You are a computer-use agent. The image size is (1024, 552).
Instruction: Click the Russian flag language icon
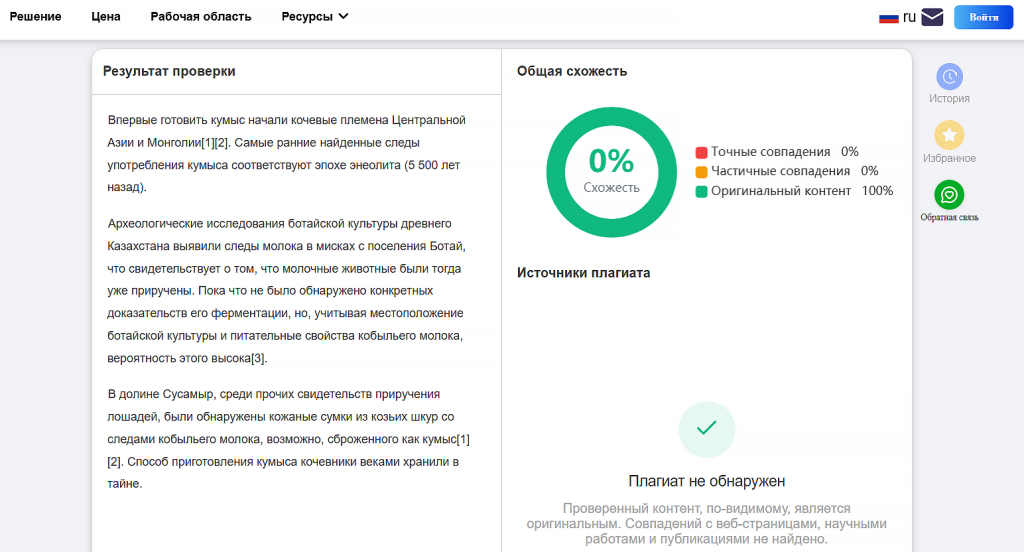tap(889, 18)
